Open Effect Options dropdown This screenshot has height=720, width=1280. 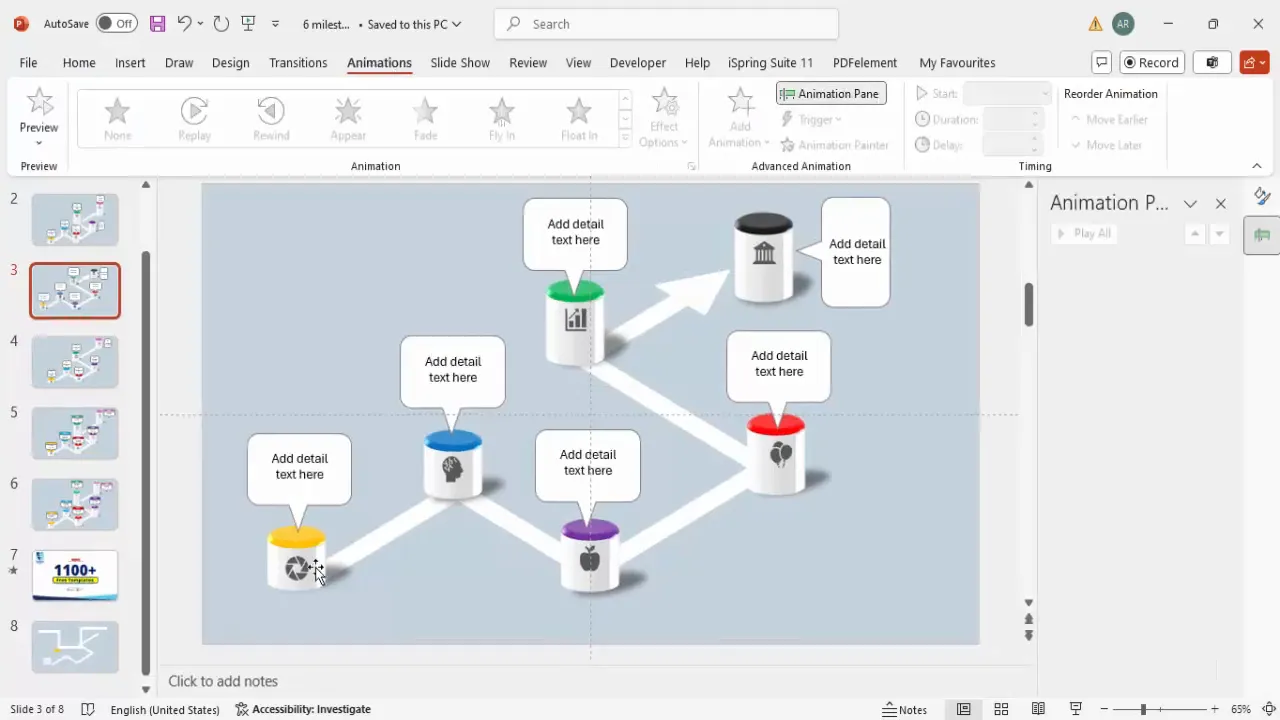tap(664, 119)
